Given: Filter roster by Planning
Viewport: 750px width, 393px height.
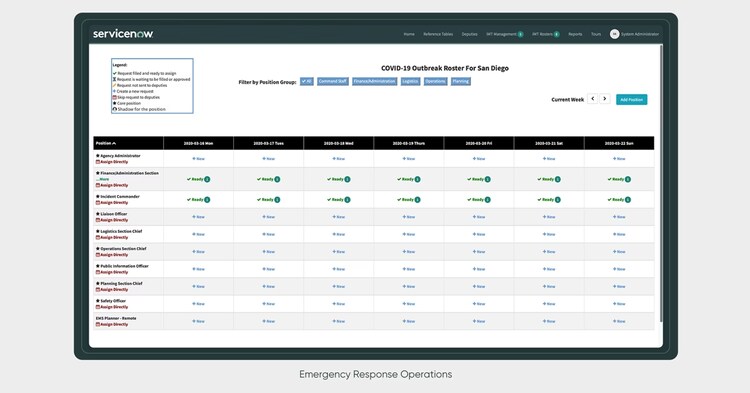Looking at the screenshot, I should pyautogui.click(x=461, y=81).
